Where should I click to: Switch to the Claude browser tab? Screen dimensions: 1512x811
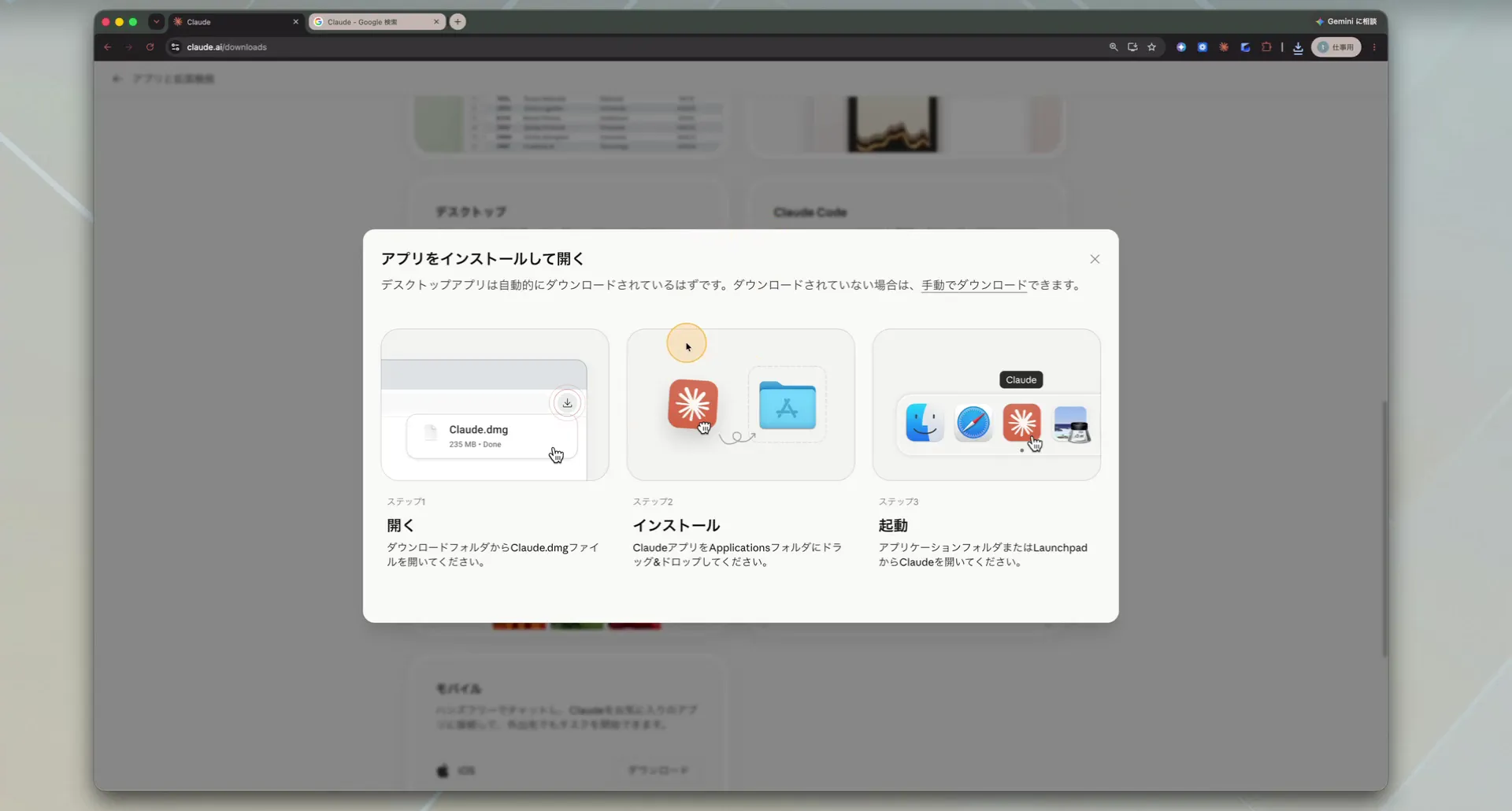pyautogui.click(x=235, y=22)
